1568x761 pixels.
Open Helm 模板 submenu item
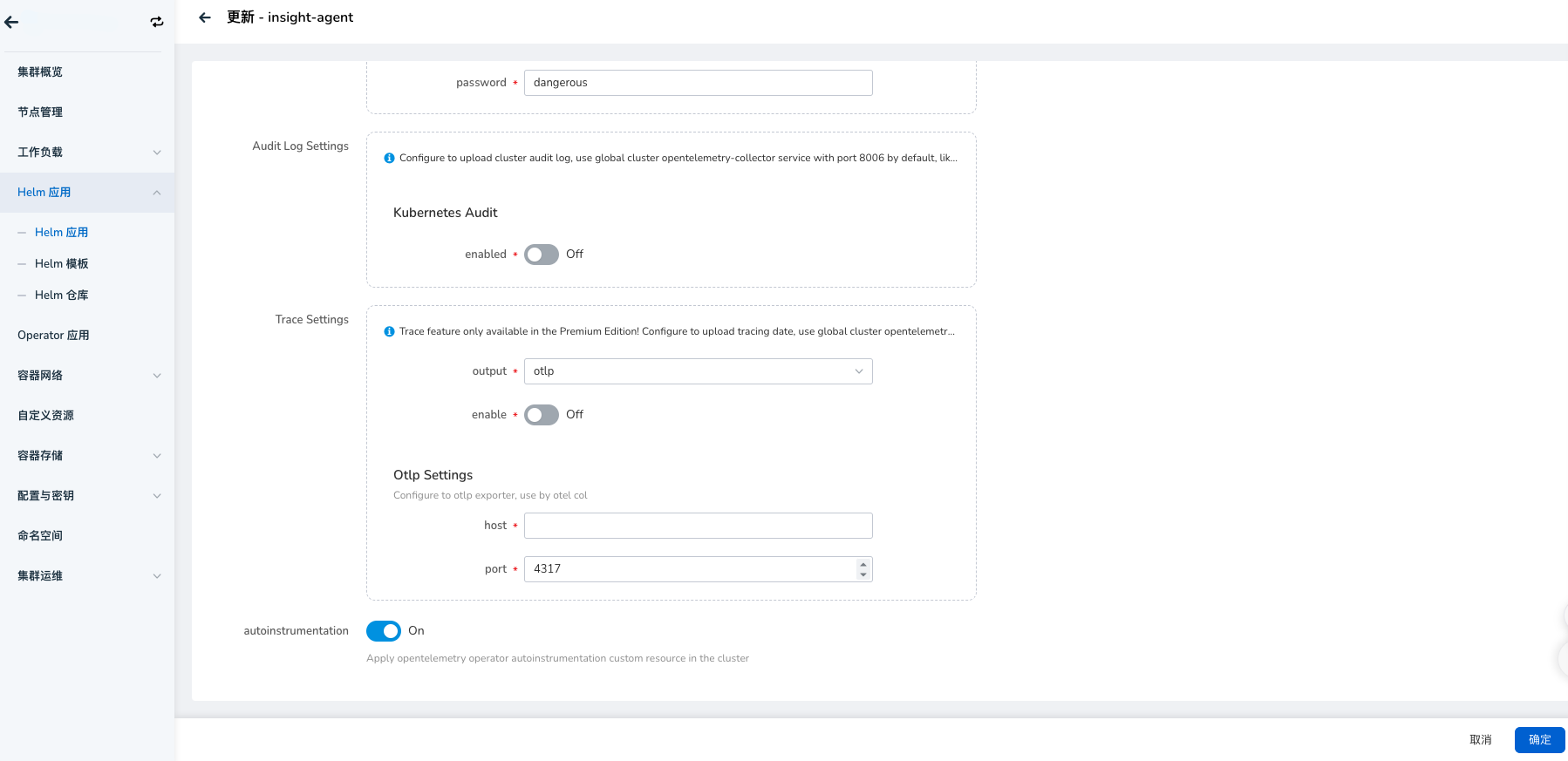(x=62, y=264)
